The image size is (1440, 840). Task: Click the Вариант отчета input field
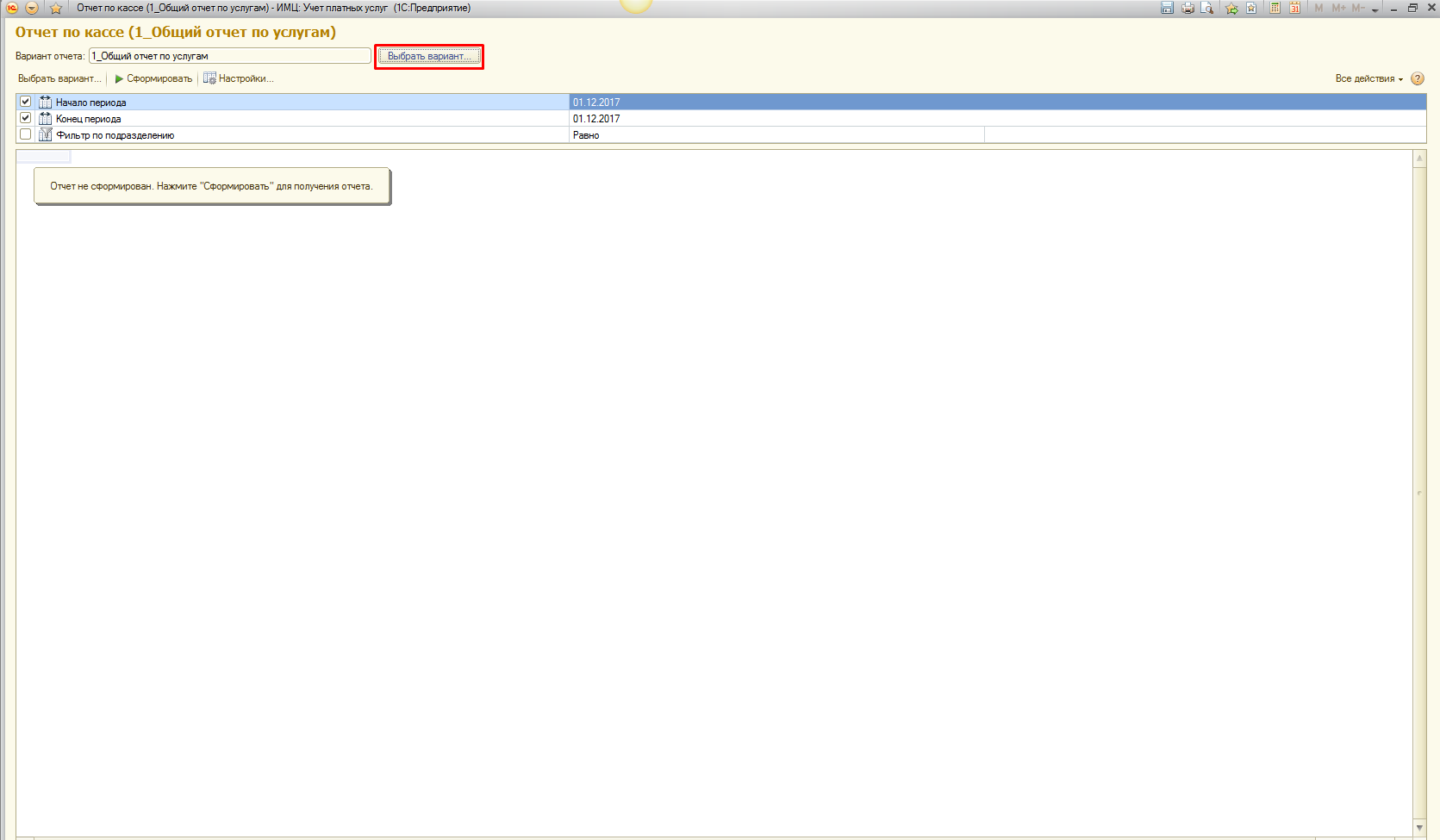[x=229, y=56]
